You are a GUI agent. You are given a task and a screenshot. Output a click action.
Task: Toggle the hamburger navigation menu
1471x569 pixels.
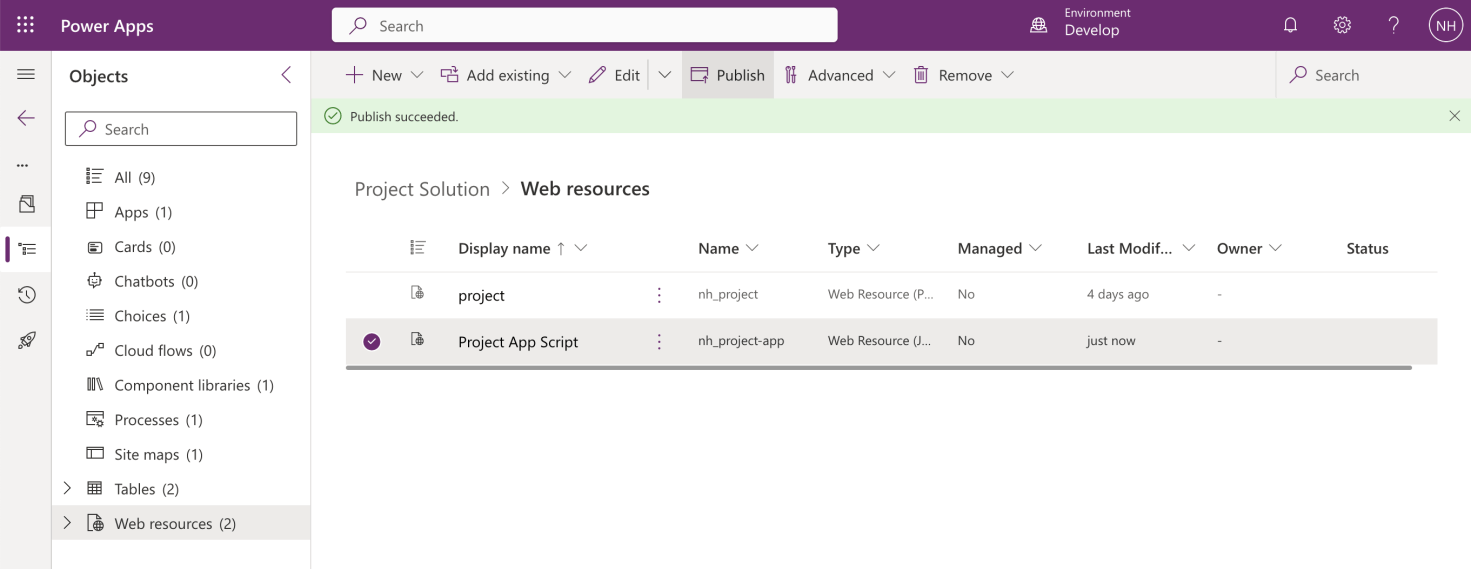26,75
